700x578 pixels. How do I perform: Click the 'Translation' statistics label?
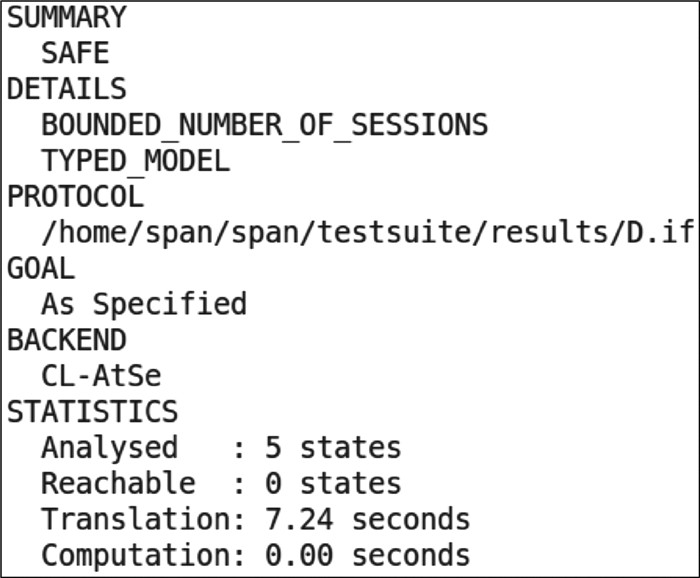pos(126,519)
